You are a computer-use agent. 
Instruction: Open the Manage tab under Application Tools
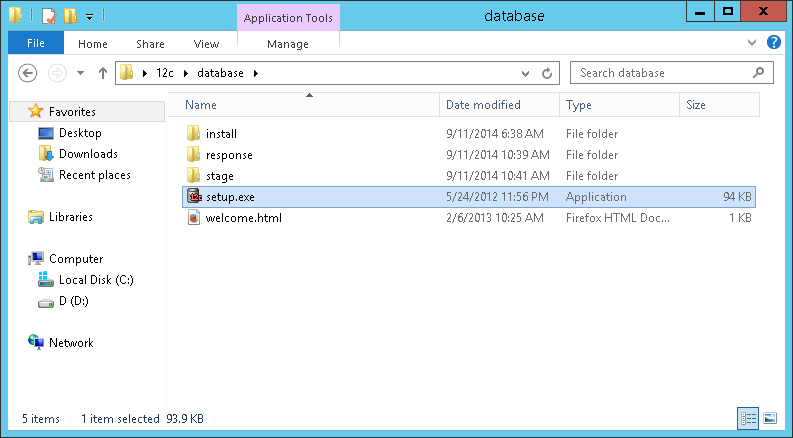tap(288, 44)
